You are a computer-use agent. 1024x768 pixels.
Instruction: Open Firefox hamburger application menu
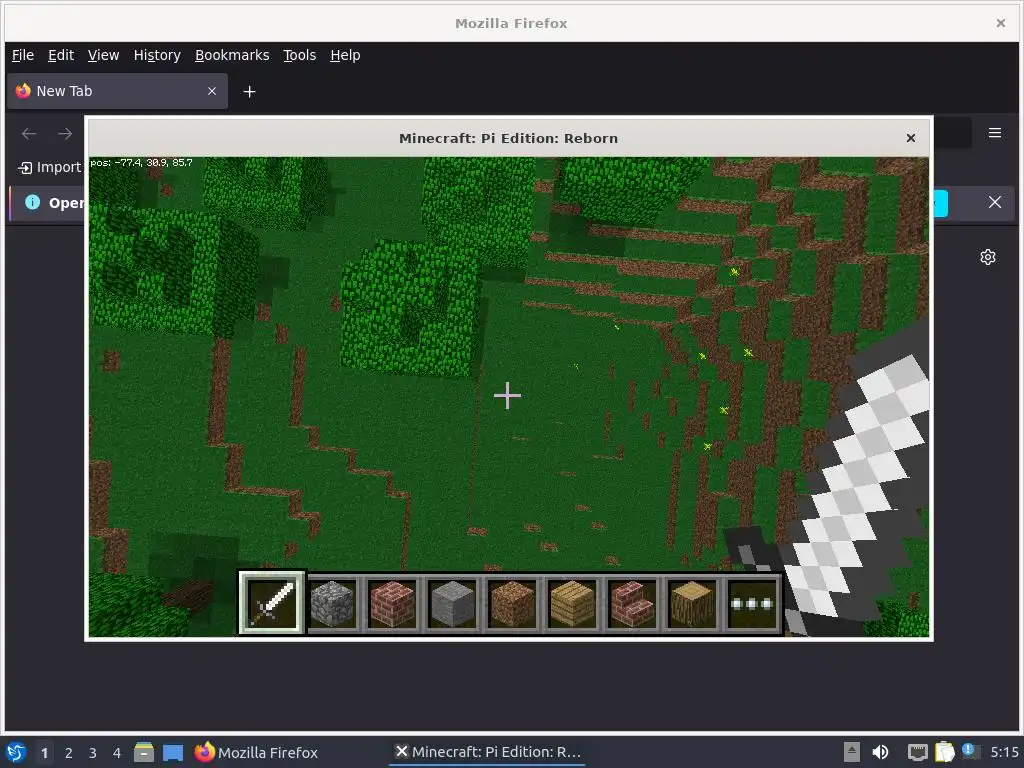pos(995,133)
